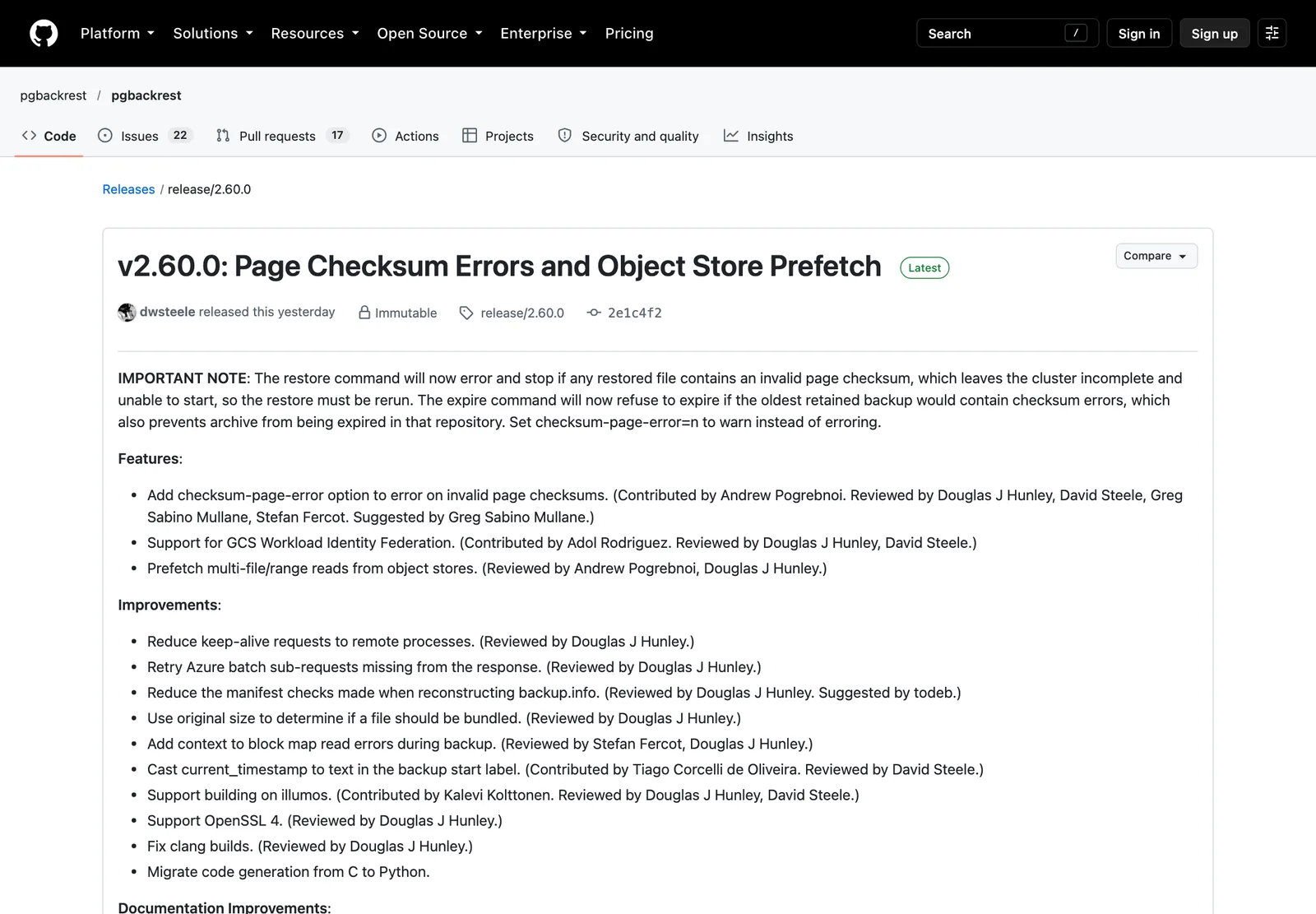1316x914 pixels.
Task: Go to GitHub homepage via Octocat logo
Action: click(44, 34)
